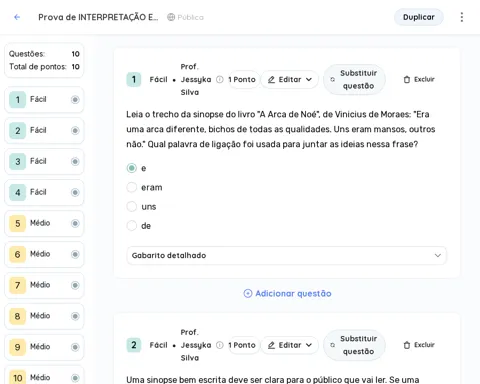Click sidebar question 7 target icon
480x384 pixels.
[x=75, y=285]
